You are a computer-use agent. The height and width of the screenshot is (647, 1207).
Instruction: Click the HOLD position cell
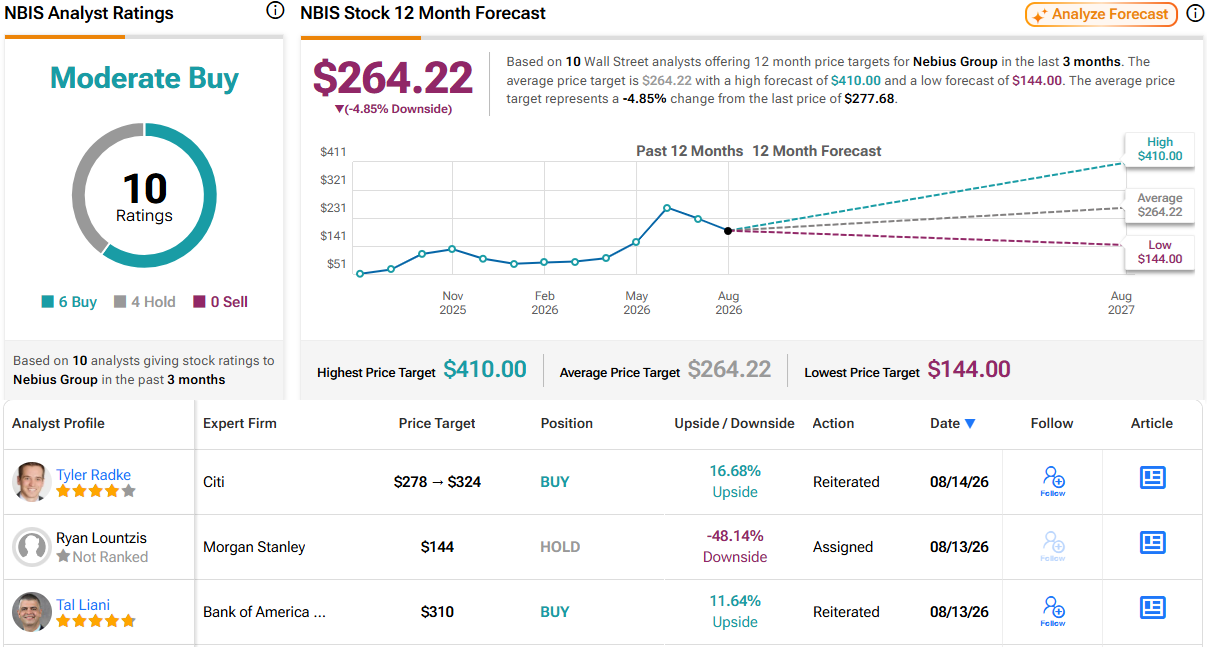tap(560, 547)
